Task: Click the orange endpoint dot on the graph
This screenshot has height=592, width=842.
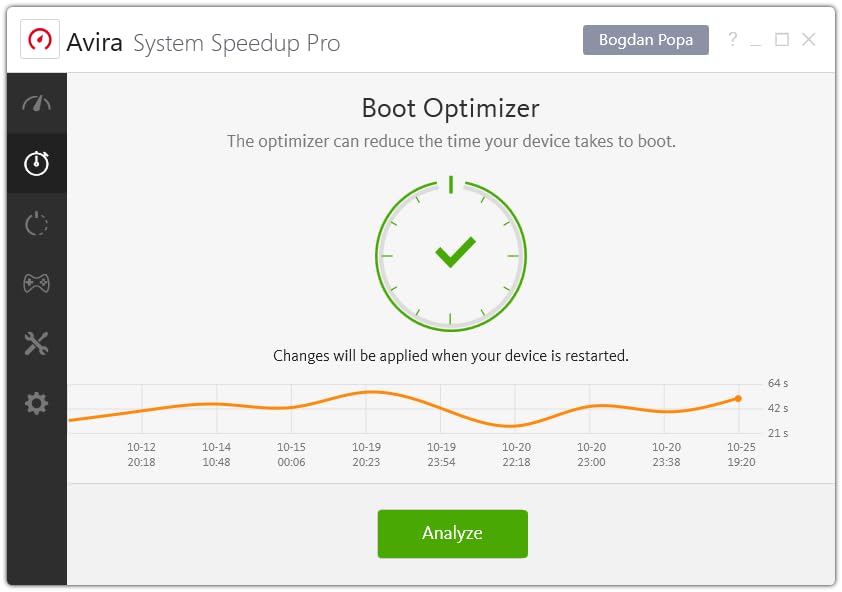Action: [738, 398]
